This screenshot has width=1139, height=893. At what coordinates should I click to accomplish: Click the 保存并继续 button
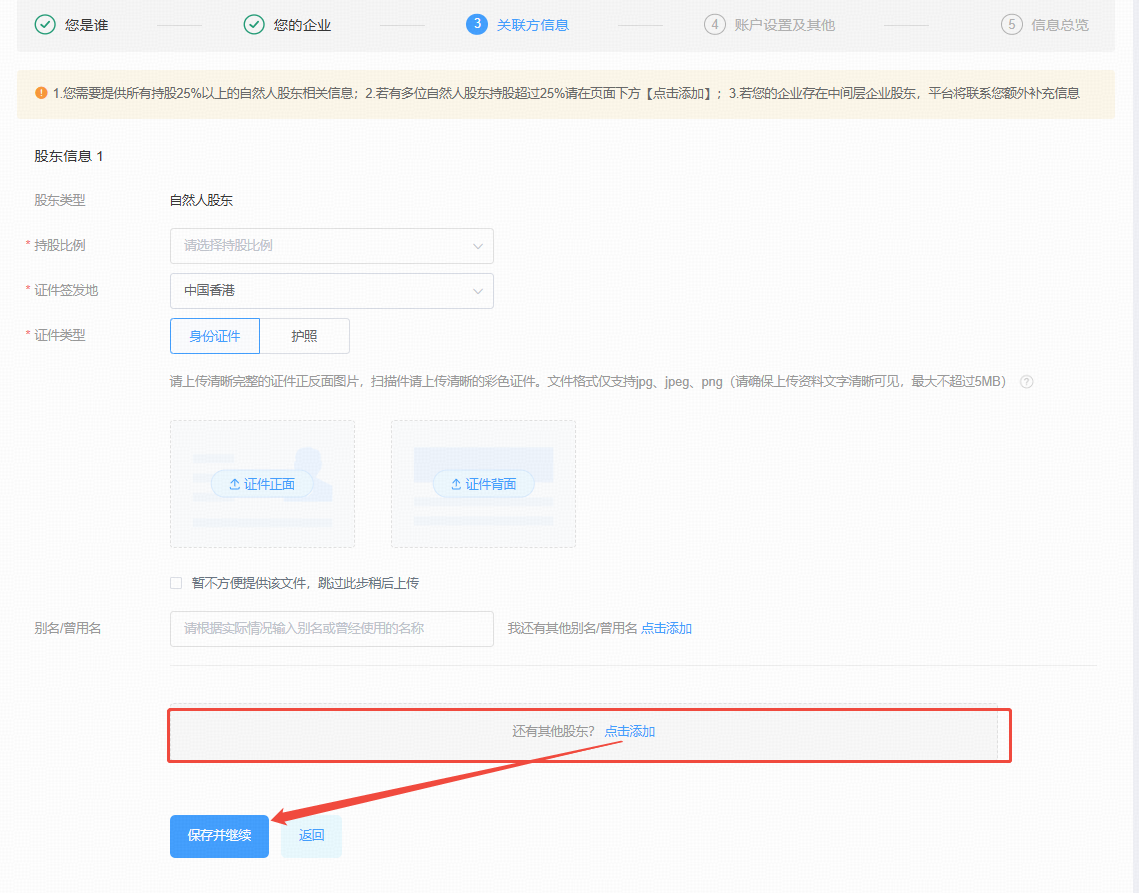click(219, 835)
